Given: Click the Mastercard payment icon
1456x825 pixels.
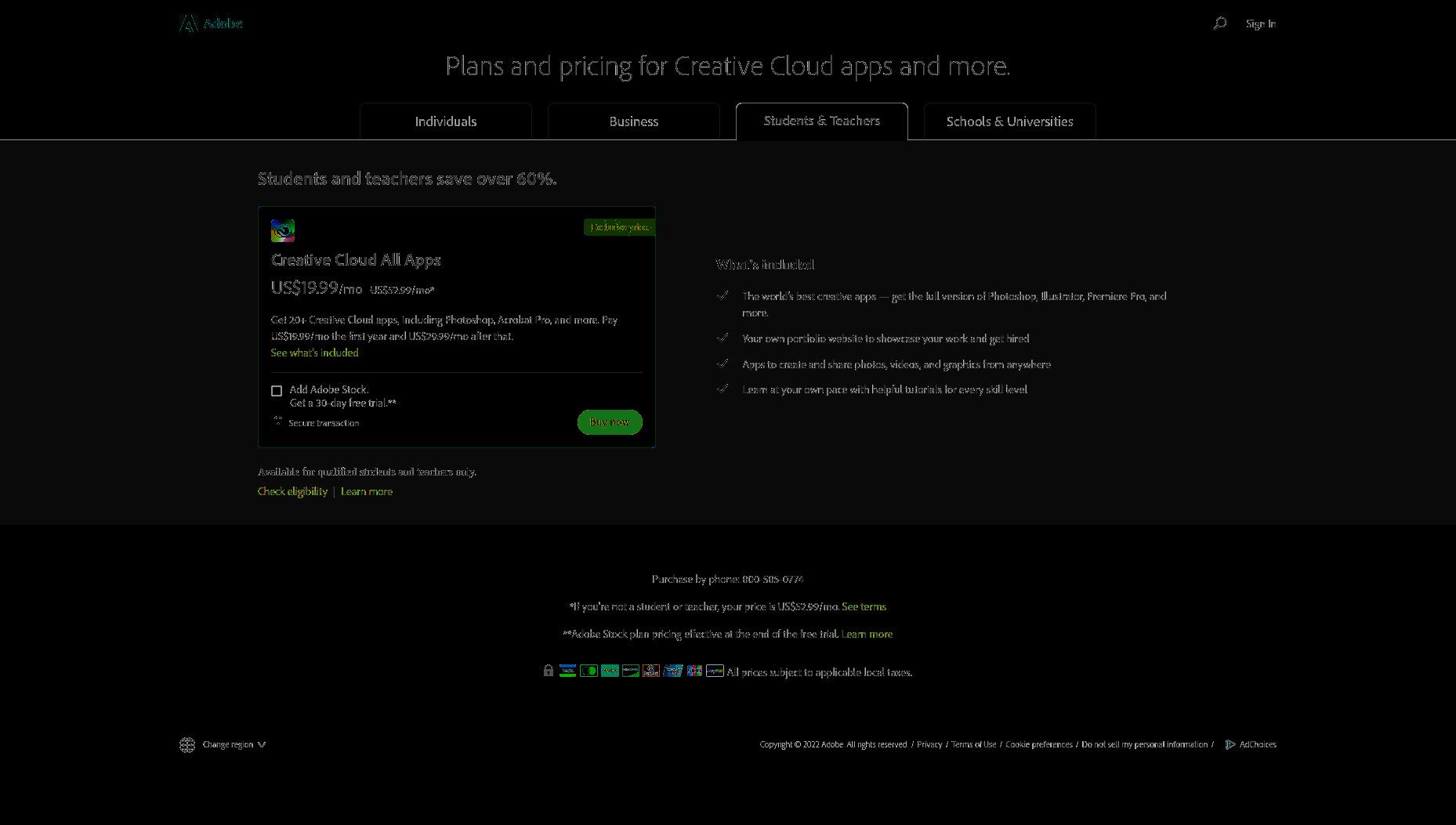Looking at the screenshot, I should pos(589,671).
